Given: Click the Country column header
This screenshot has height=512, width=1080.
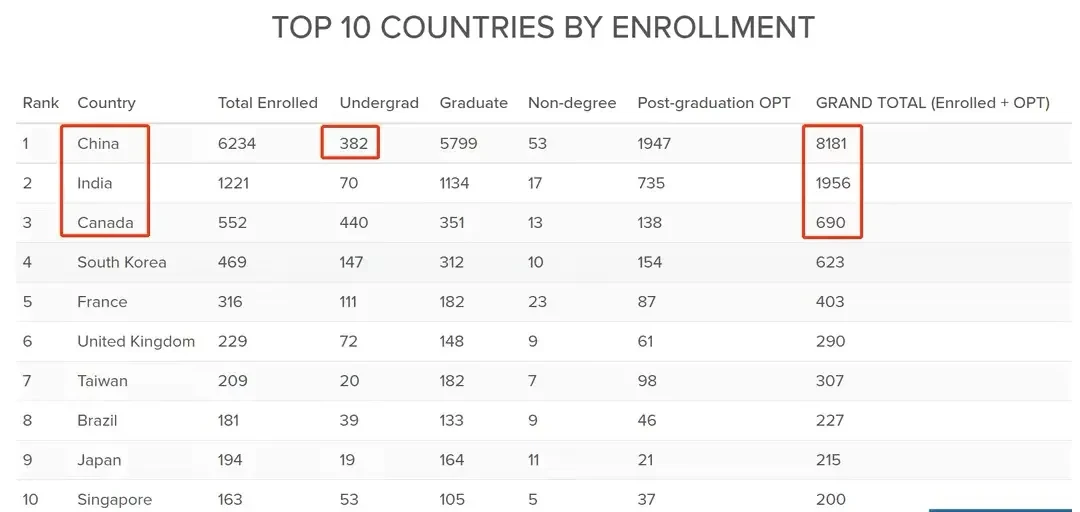Looking at the screenshot, I should [106, 103].
